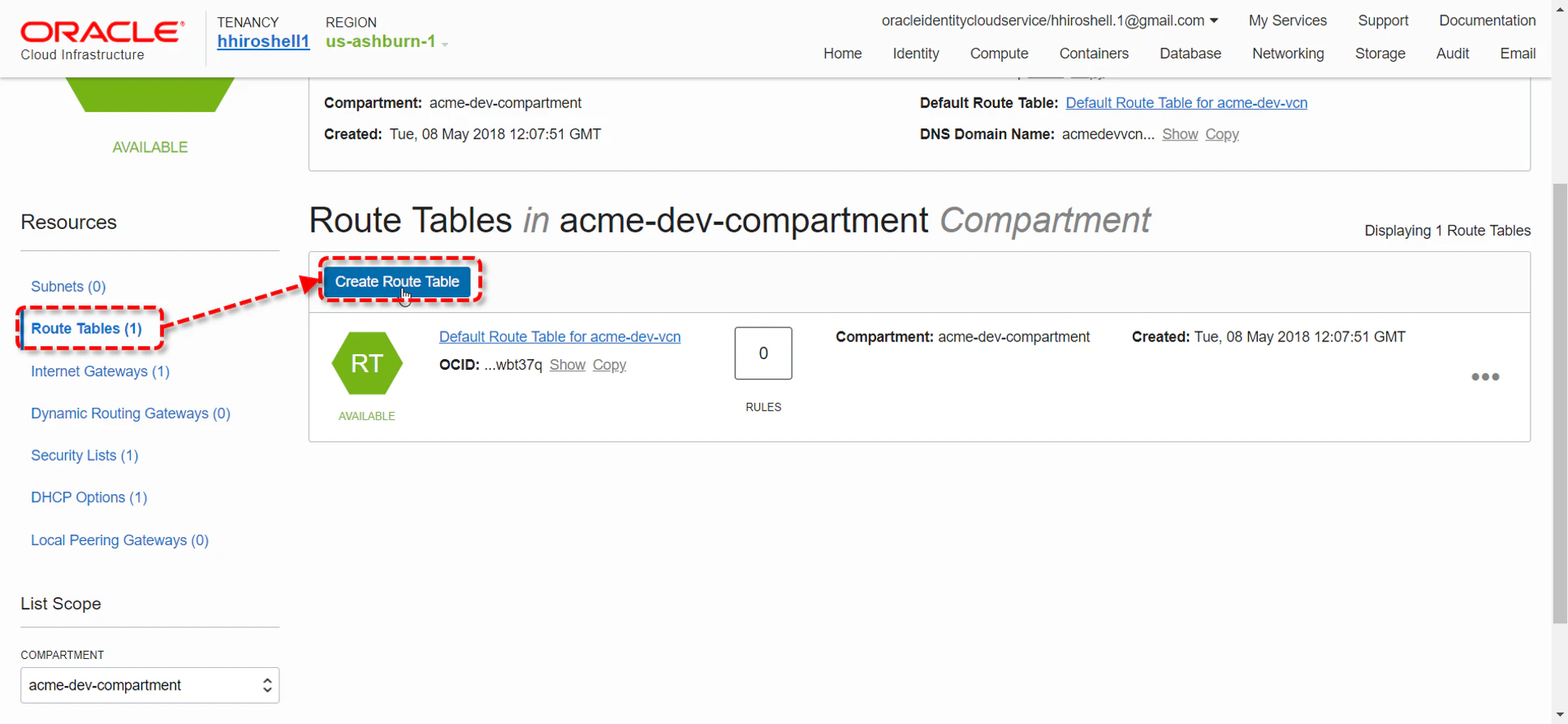
Task: Go to My Services
Action: pyautogui.click(x=1288, y=20)
